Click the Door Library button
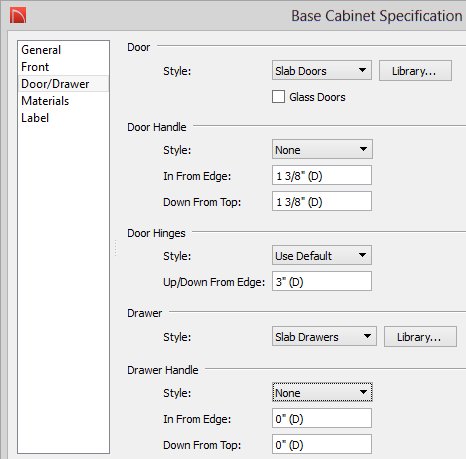This screenshot has height=459, width=466. pos(415,71)
